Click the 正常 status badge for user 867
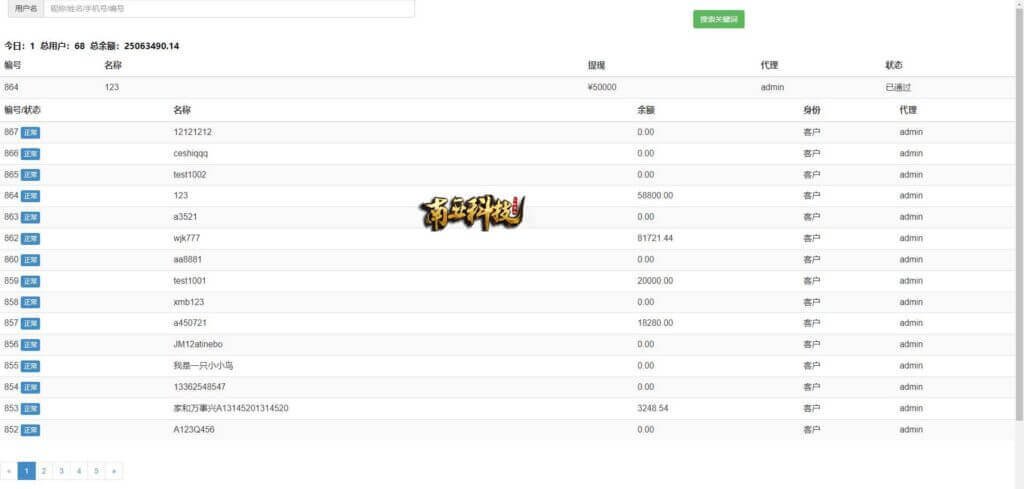Screen dimensions: 1024x489 click(x=30, y=133)
